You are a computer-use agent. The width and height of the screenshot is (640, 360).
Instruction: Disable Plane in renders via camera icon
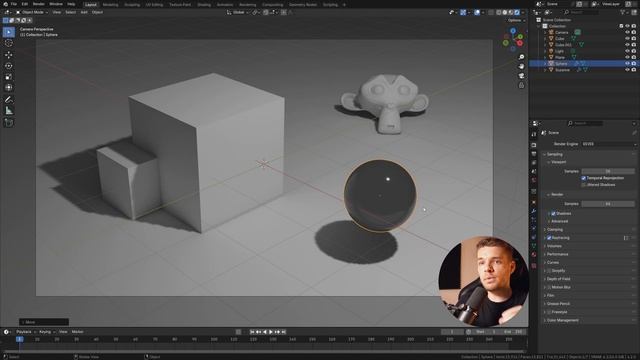click(x=634, y=58)
